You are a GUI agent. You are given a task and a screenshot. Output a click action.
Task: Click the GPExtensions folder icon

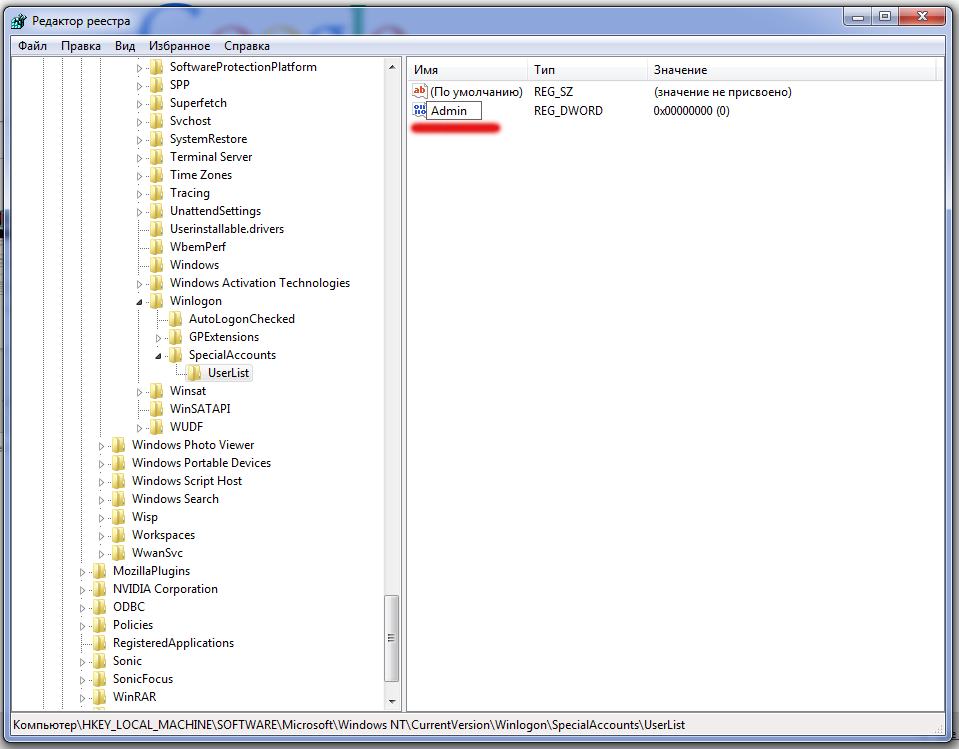(176, 337)
